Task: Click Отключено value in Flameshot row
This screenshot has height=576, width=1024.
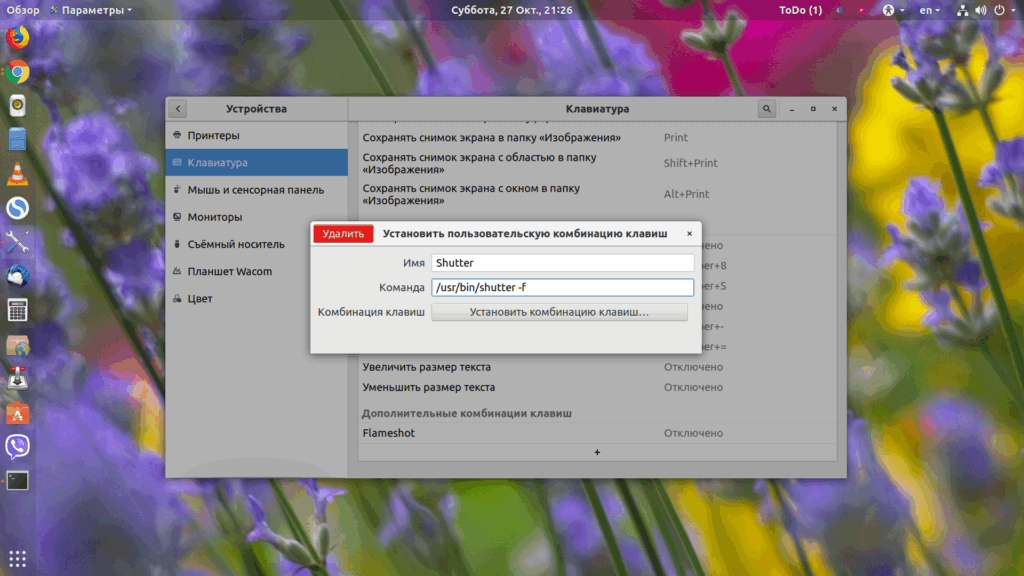Action: click(693, 433)
